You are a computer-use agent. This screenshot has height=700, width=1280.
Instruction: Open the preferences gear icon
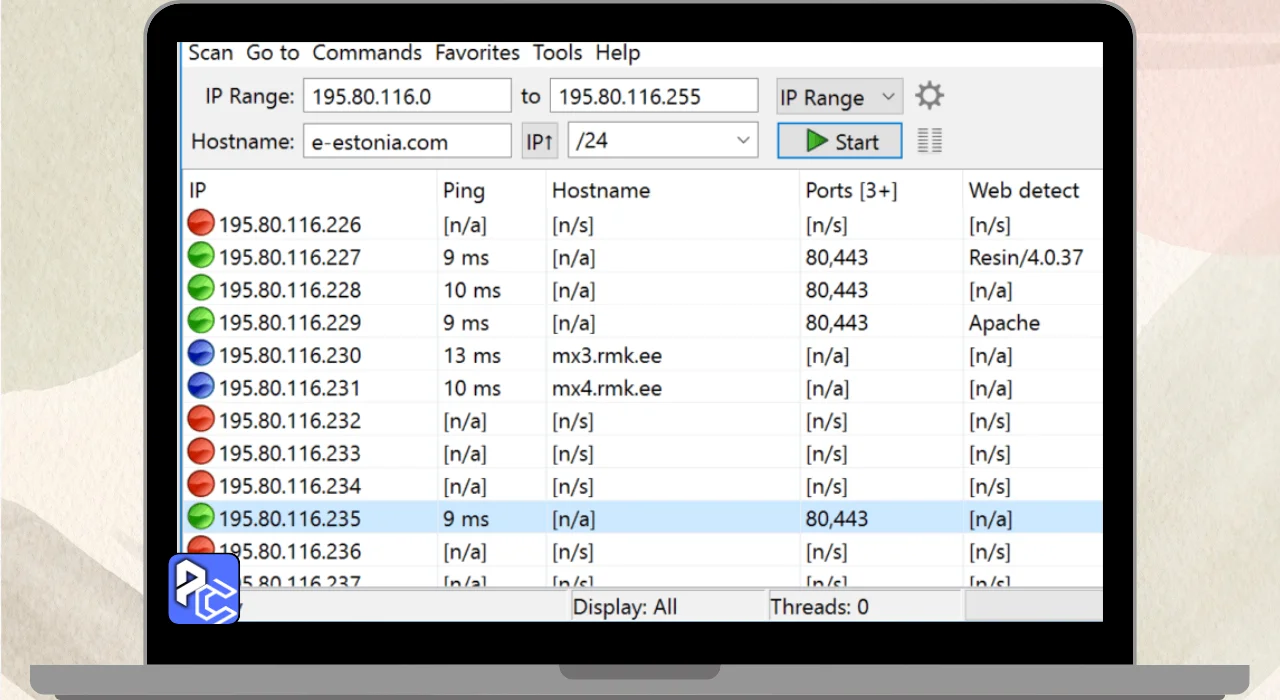[x=929, y=97]
